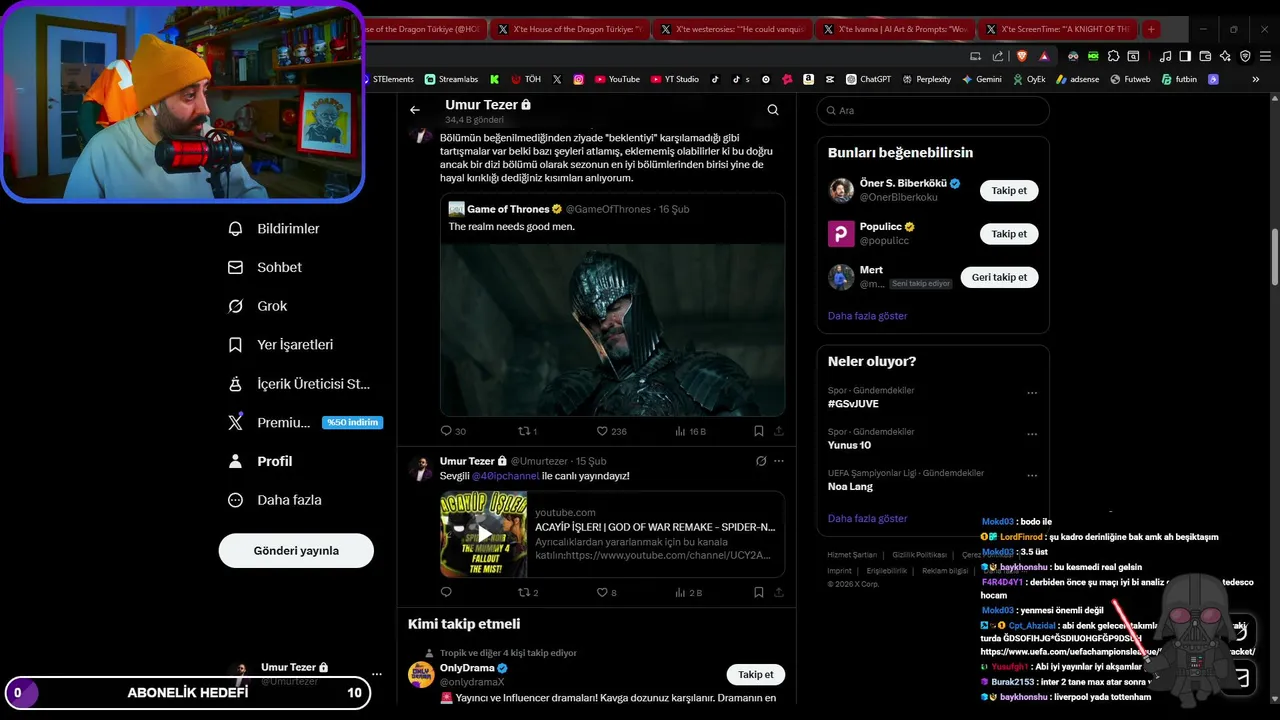Open the quoted Game of Thrones video image
This screenshot has height=720, width=1280.
(612, 330)
